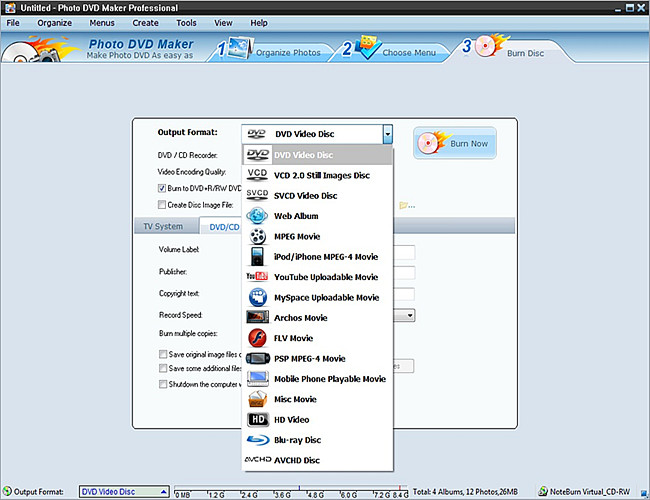The width and height of the screenshot is (650, 500).
Task: Click the disc capacity gauge bar
Action: click(291, 492)
